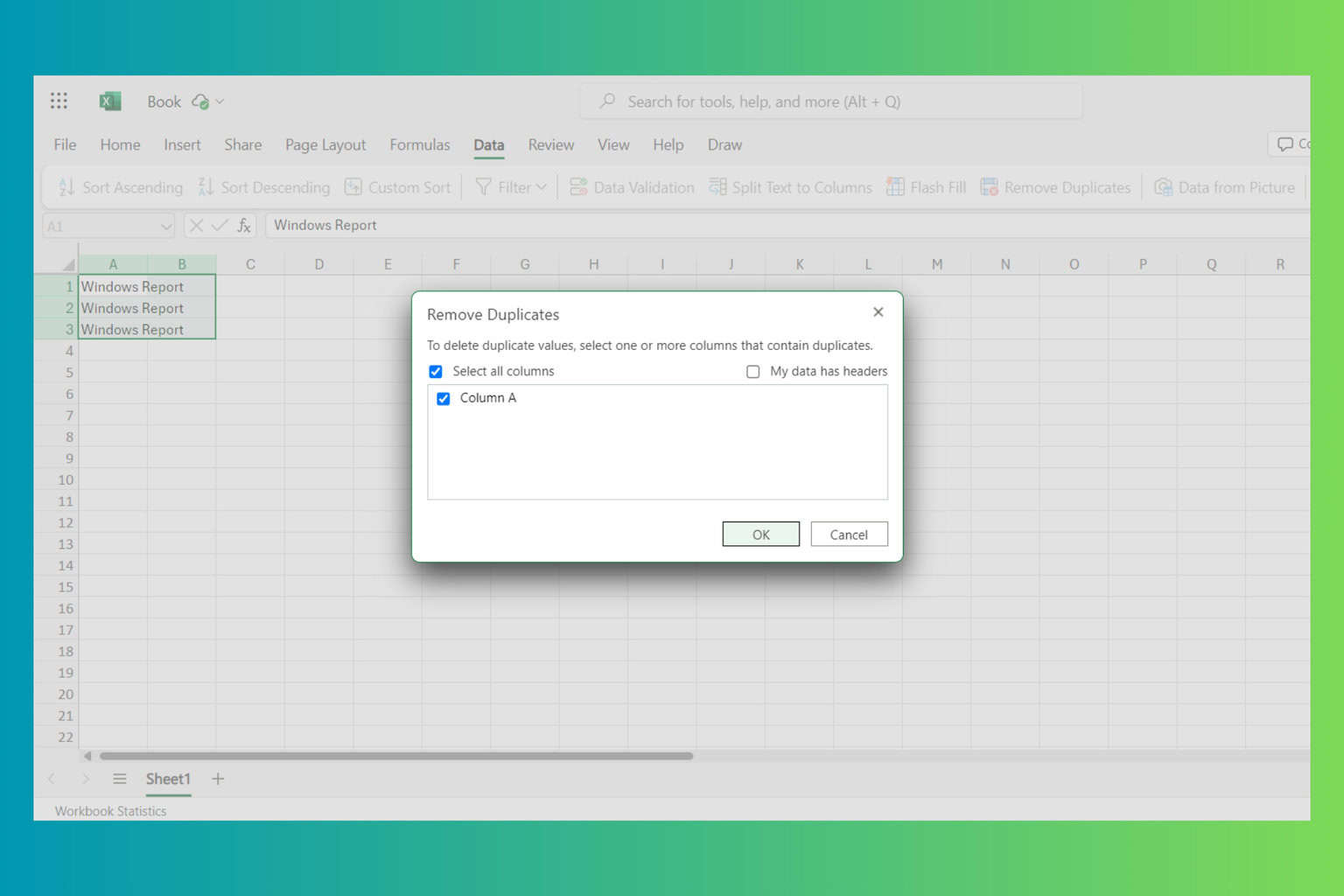Close the Remove Duplicates dialog with X
1344x896 pixels.
(878, 312)
